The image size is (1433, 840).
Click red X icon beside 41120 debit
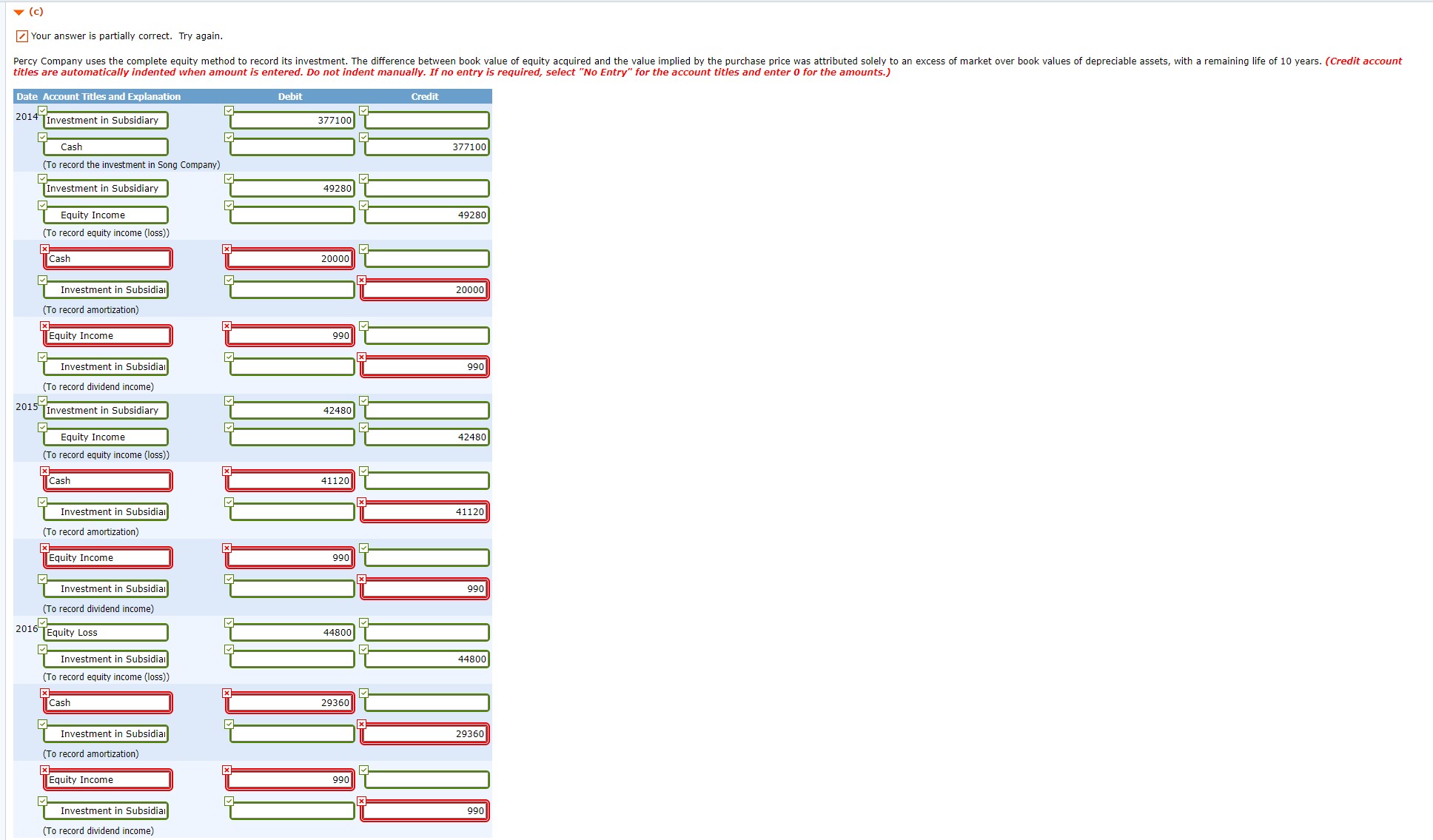[226, 471]
